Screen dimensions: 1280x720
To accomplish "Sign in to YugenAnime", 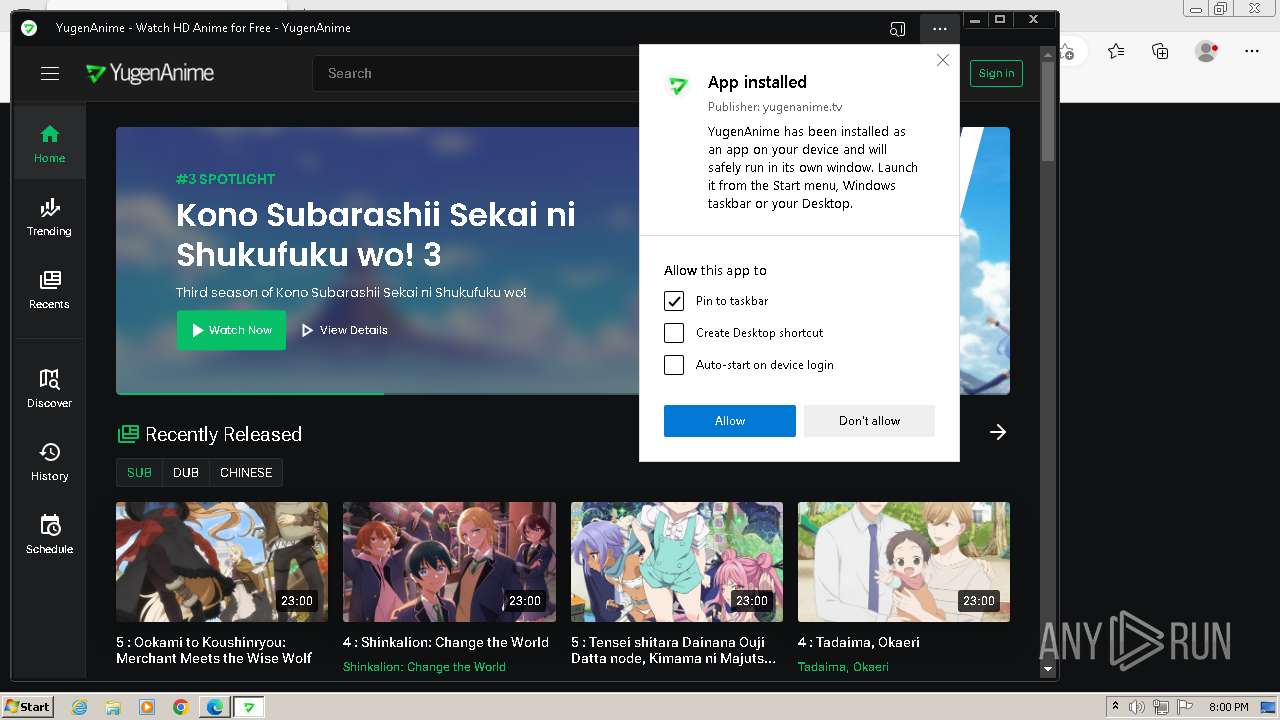I will pos(996,73).
